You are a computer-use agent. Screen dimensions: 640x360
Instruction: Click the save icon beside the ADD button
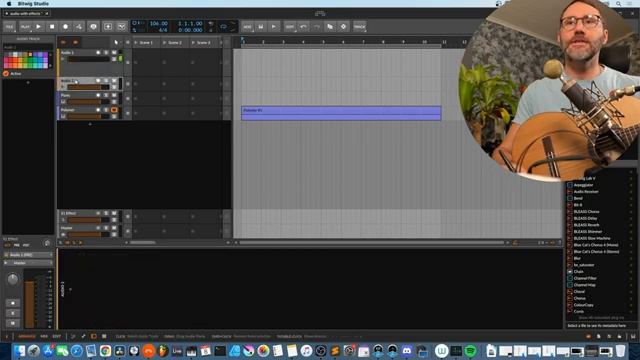(260, 27)
